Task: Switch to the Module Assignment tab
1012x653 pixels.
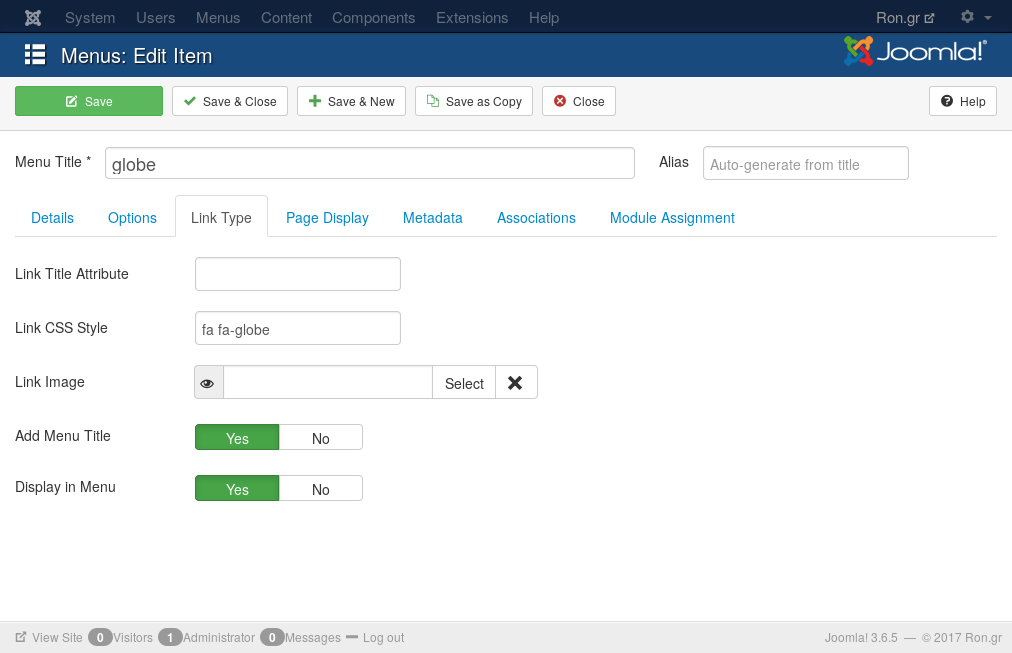Action: click(x=672, y=217)
